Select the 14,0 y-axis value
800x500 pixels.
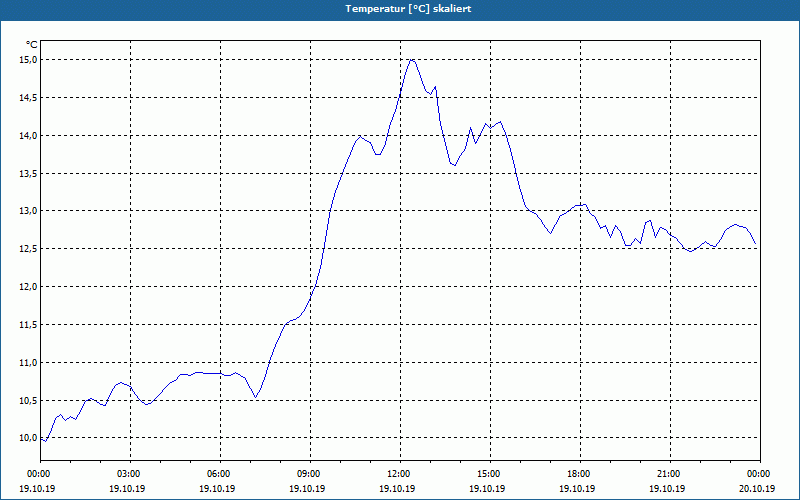(28, 136)
